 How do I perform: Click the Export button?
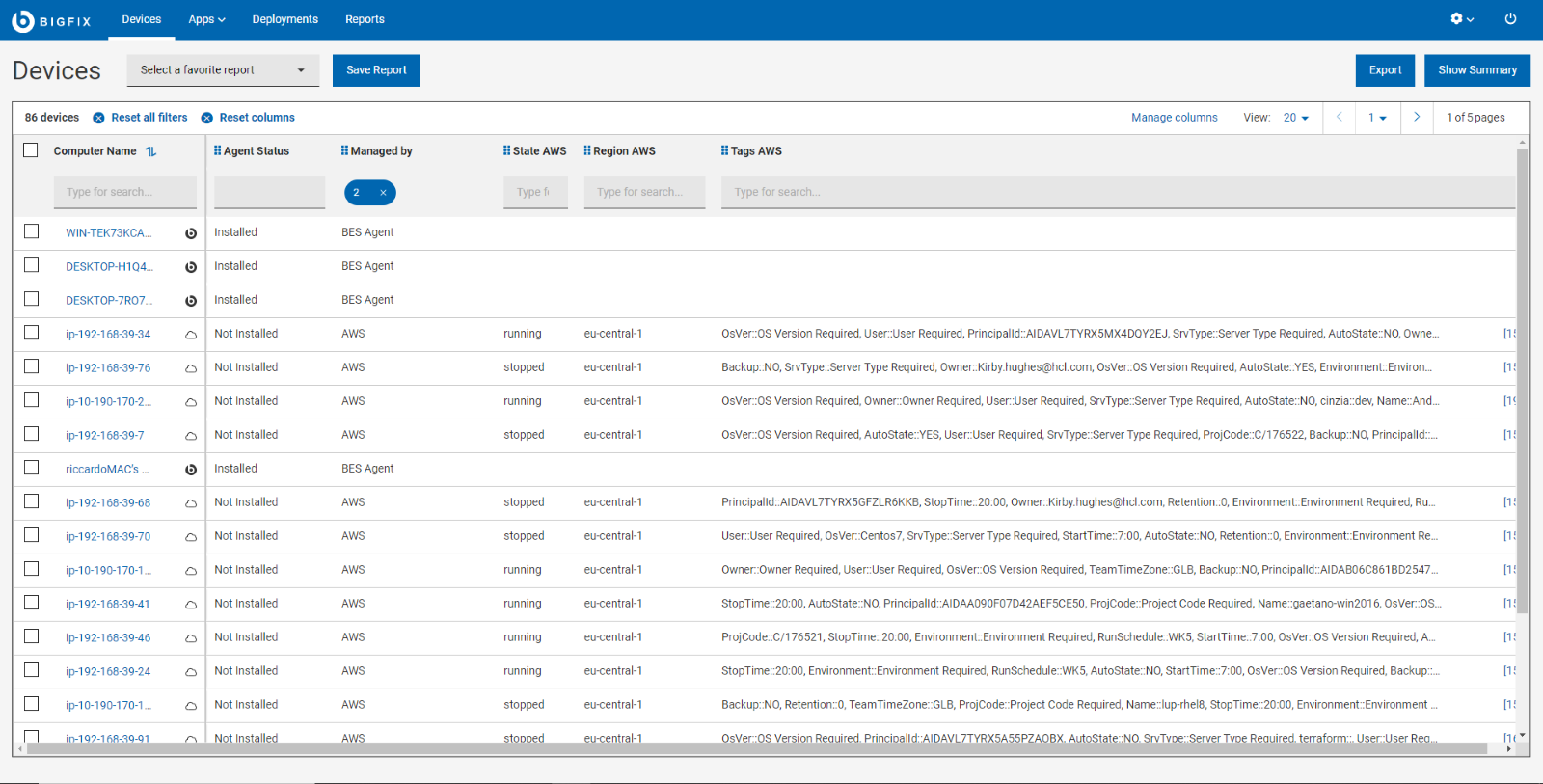(x=1385, y=70)
